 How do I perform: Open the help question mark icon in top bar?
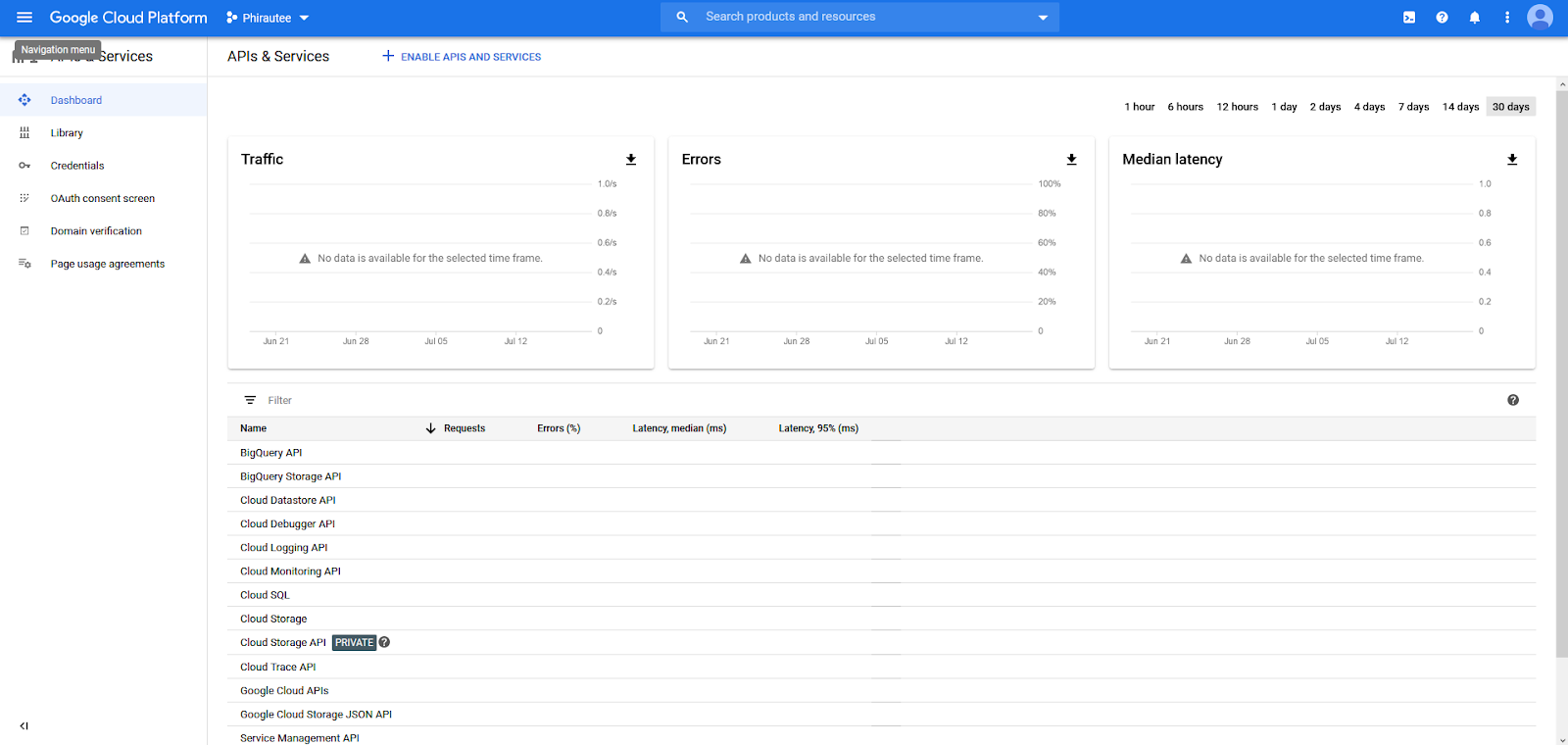[x=1442, y=18]
